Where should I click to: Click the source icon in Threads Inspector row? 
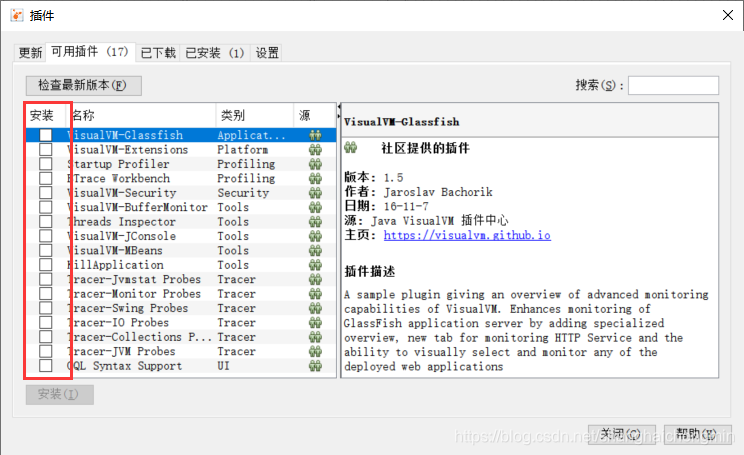(315, 222)
